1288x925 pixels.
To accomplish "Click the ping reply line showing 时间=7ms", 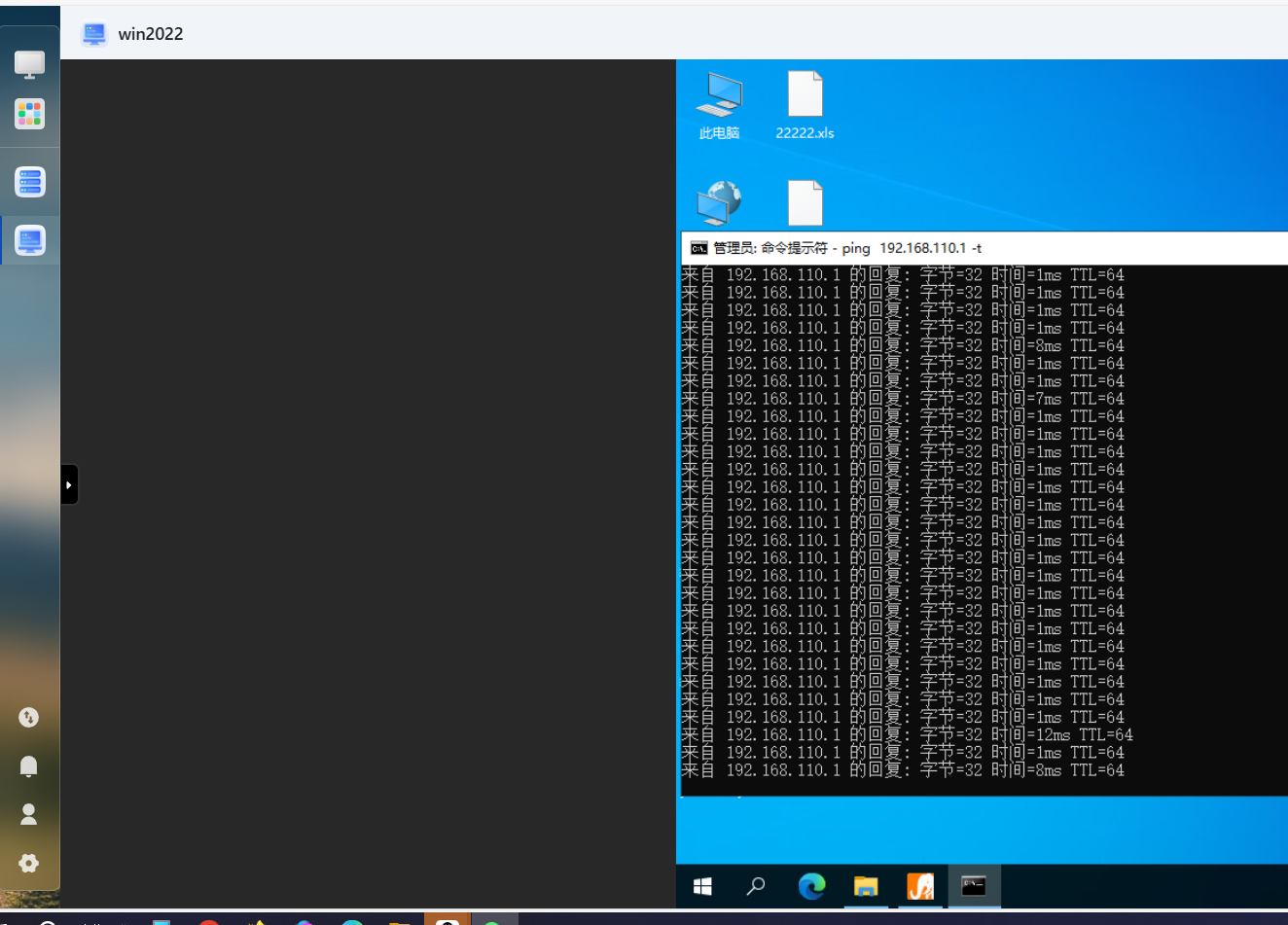I will click(903, 399).
